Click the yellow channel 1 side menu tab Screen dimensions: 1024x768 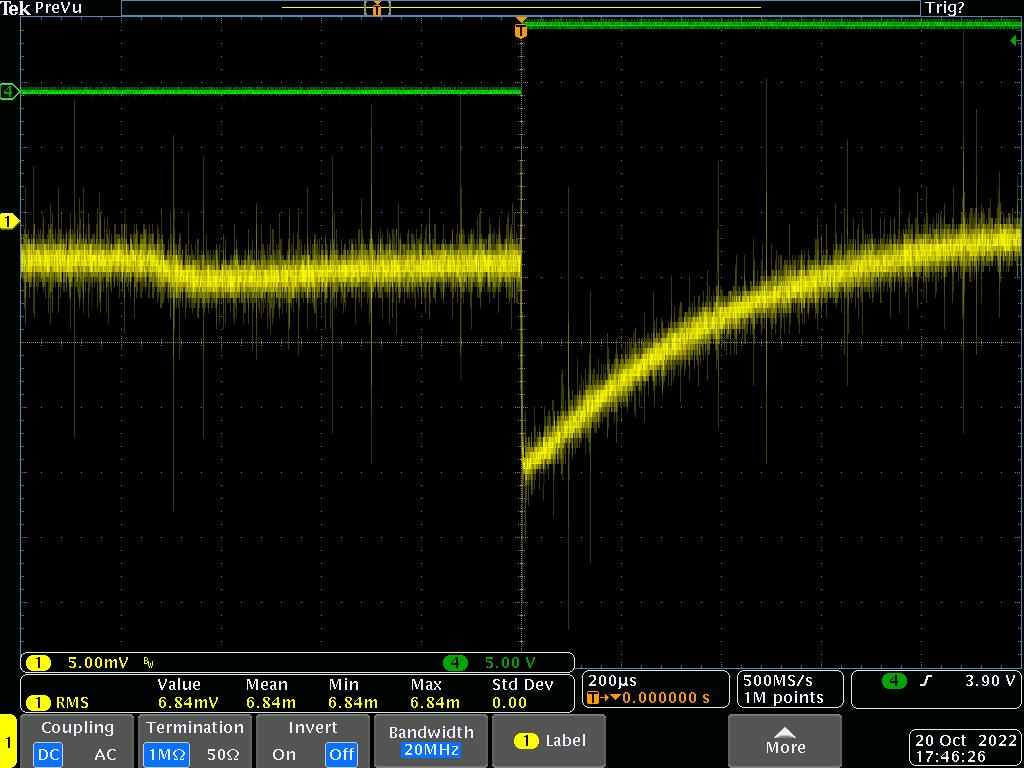[8, 741]
